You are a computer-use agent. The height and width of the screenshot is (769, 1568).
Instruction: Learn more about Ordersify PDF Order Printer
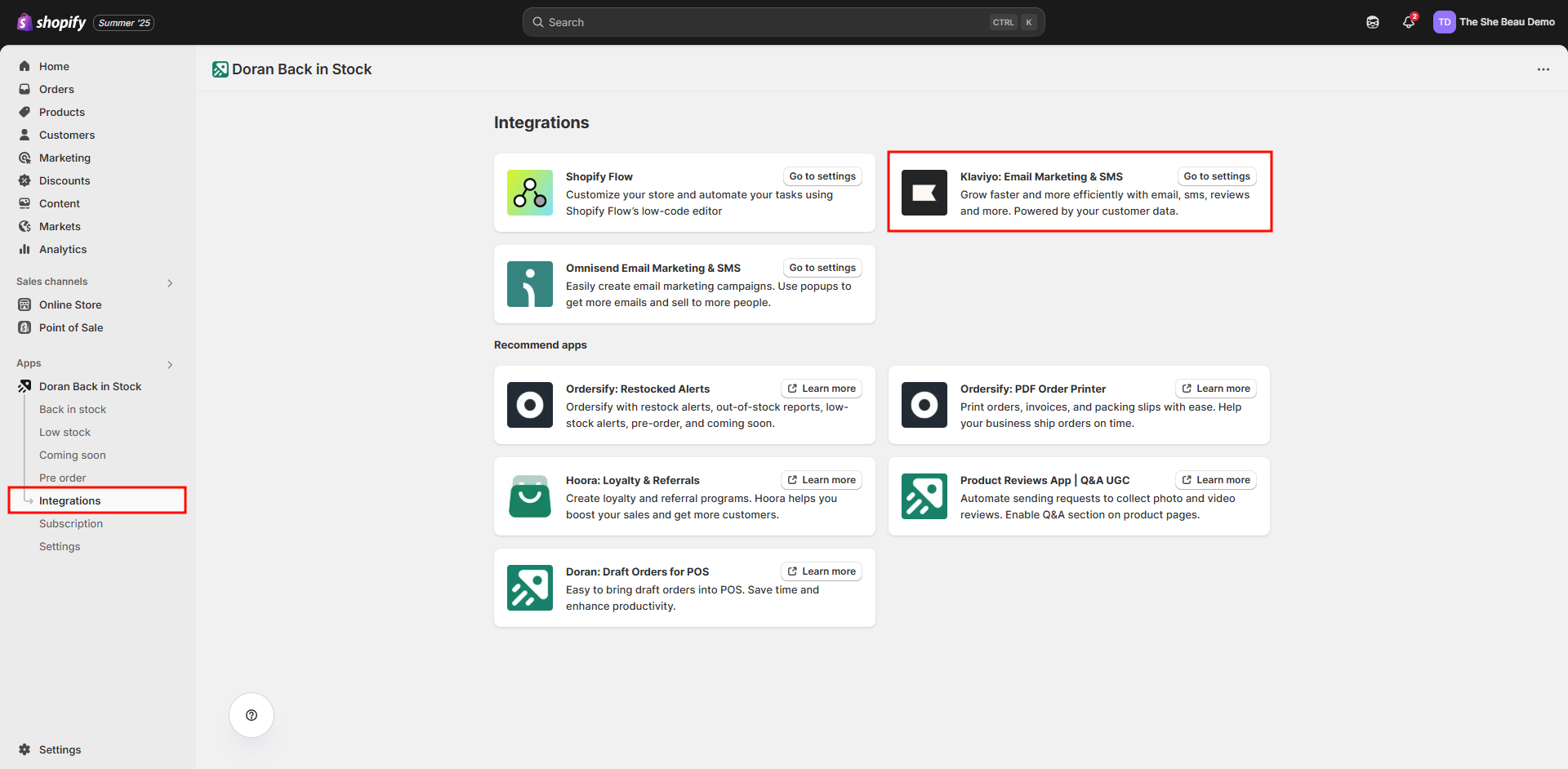tap(1216, 389)
